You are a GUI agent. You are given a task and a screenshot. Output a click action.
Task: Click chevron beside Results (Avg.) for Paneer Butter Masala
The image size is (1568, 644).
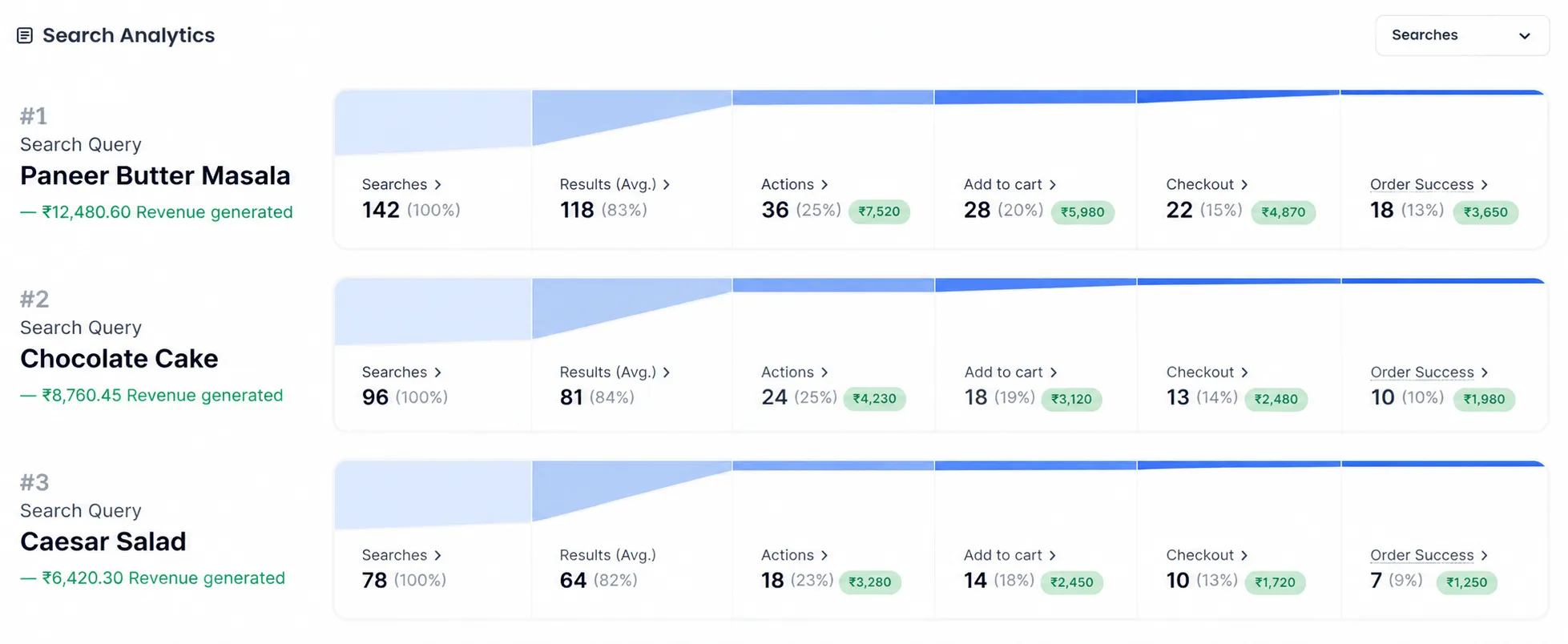click(667, 184)
